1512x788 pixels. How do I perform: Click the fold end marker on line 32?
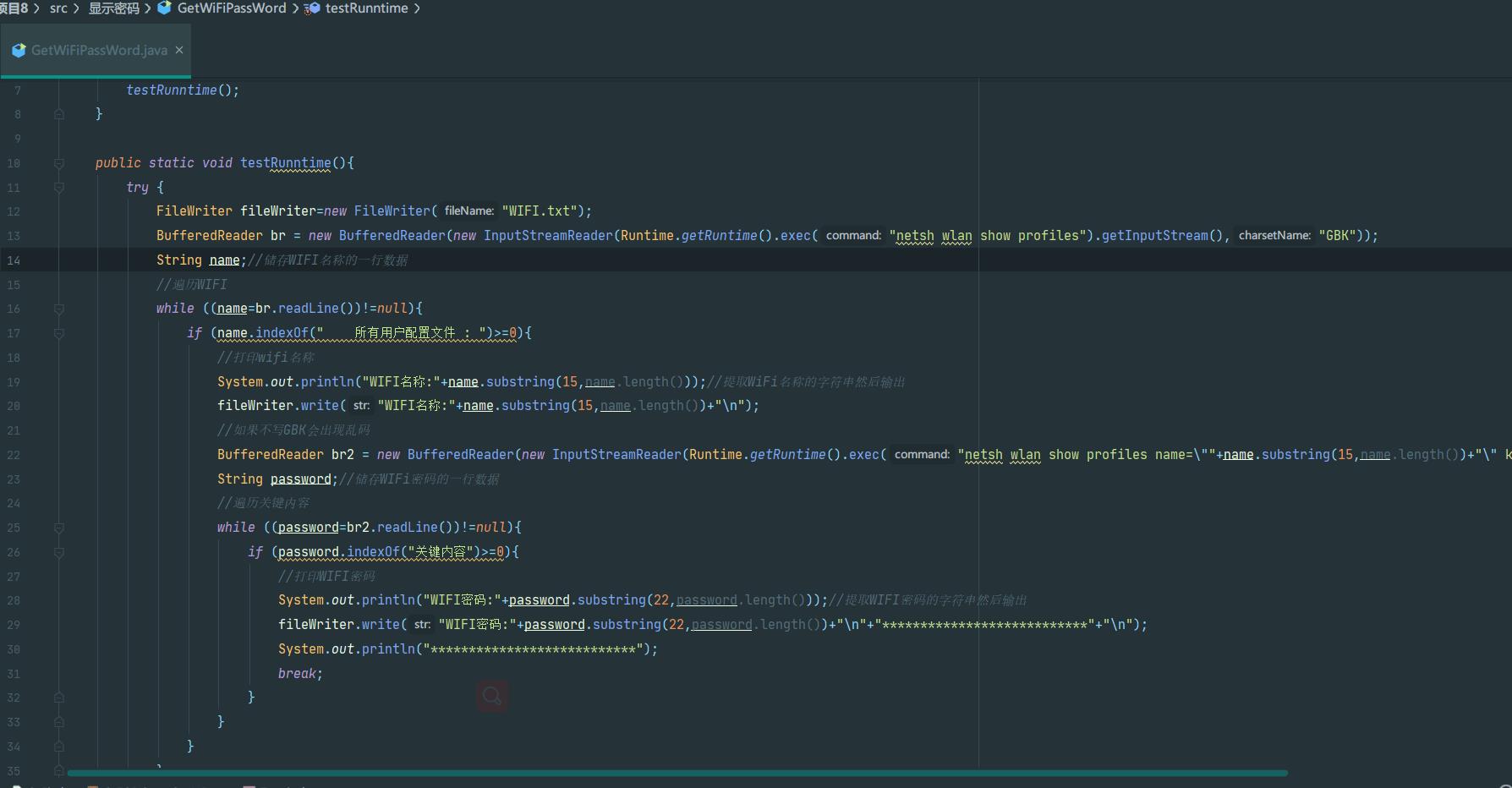(59, 698)
